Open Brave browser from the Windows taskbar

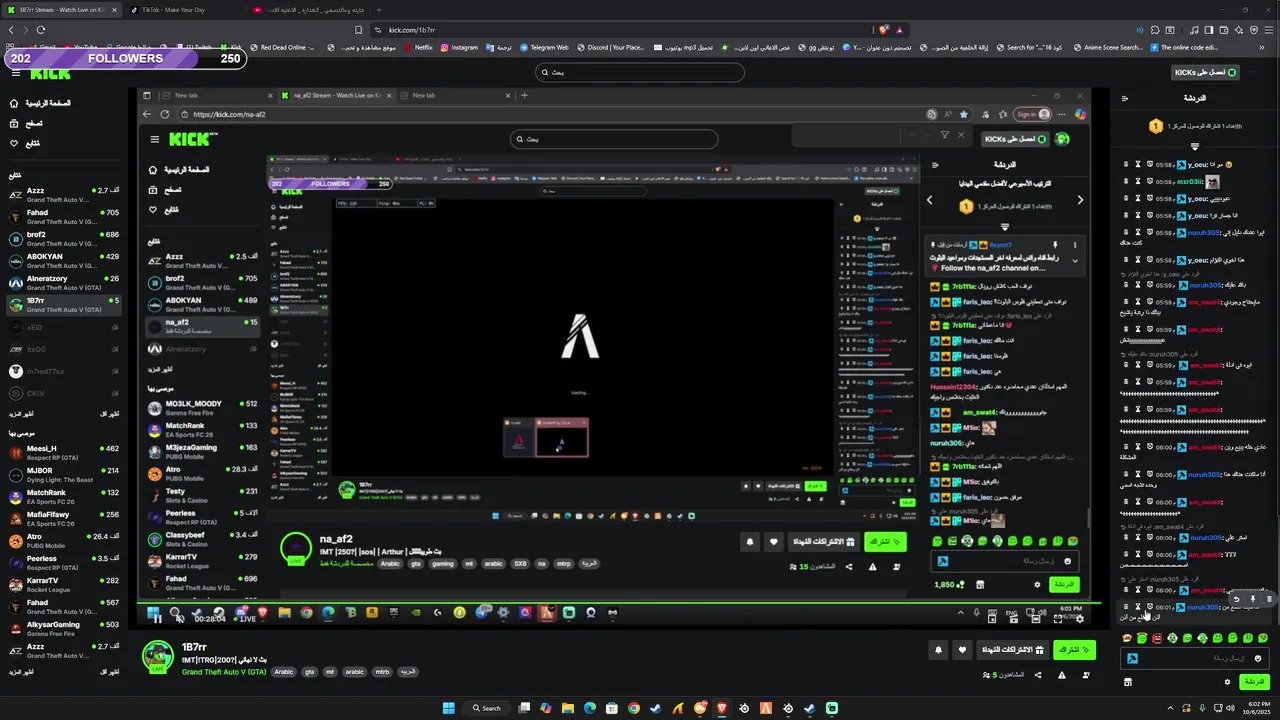[722, 708]
